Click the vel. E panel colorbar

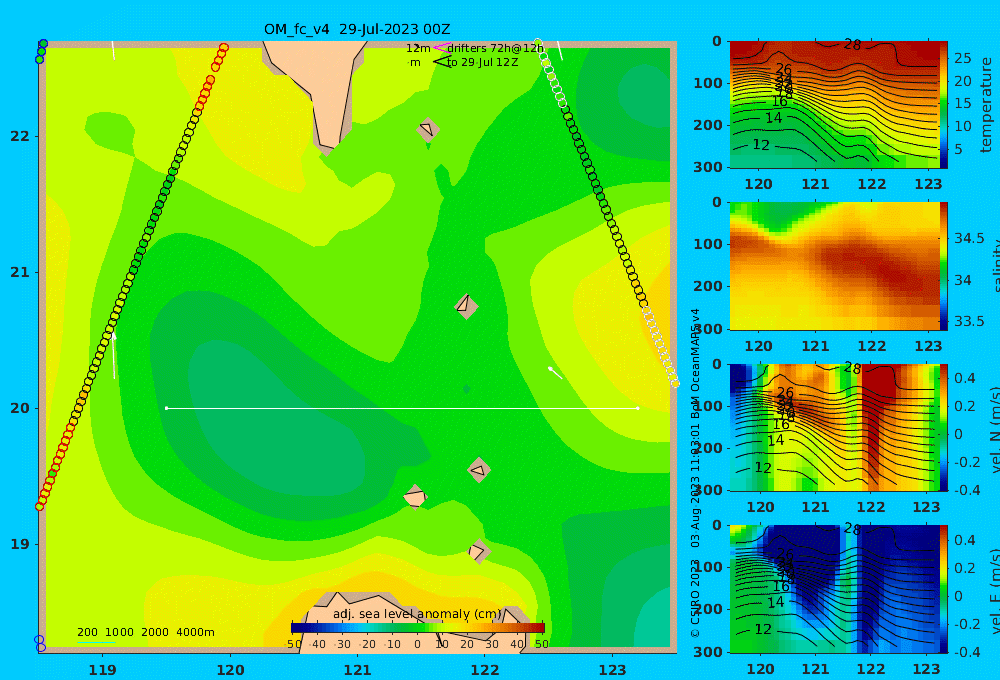(943, 589)
